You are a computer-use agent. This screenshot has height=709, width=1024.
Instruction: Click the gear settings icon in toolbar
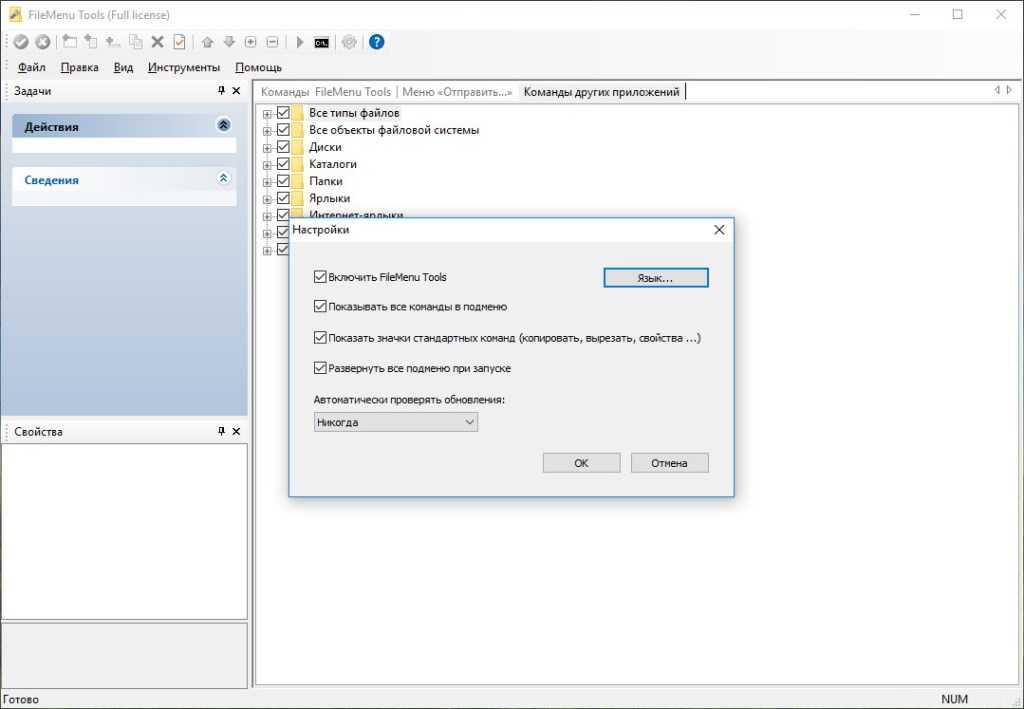point(349,42)
